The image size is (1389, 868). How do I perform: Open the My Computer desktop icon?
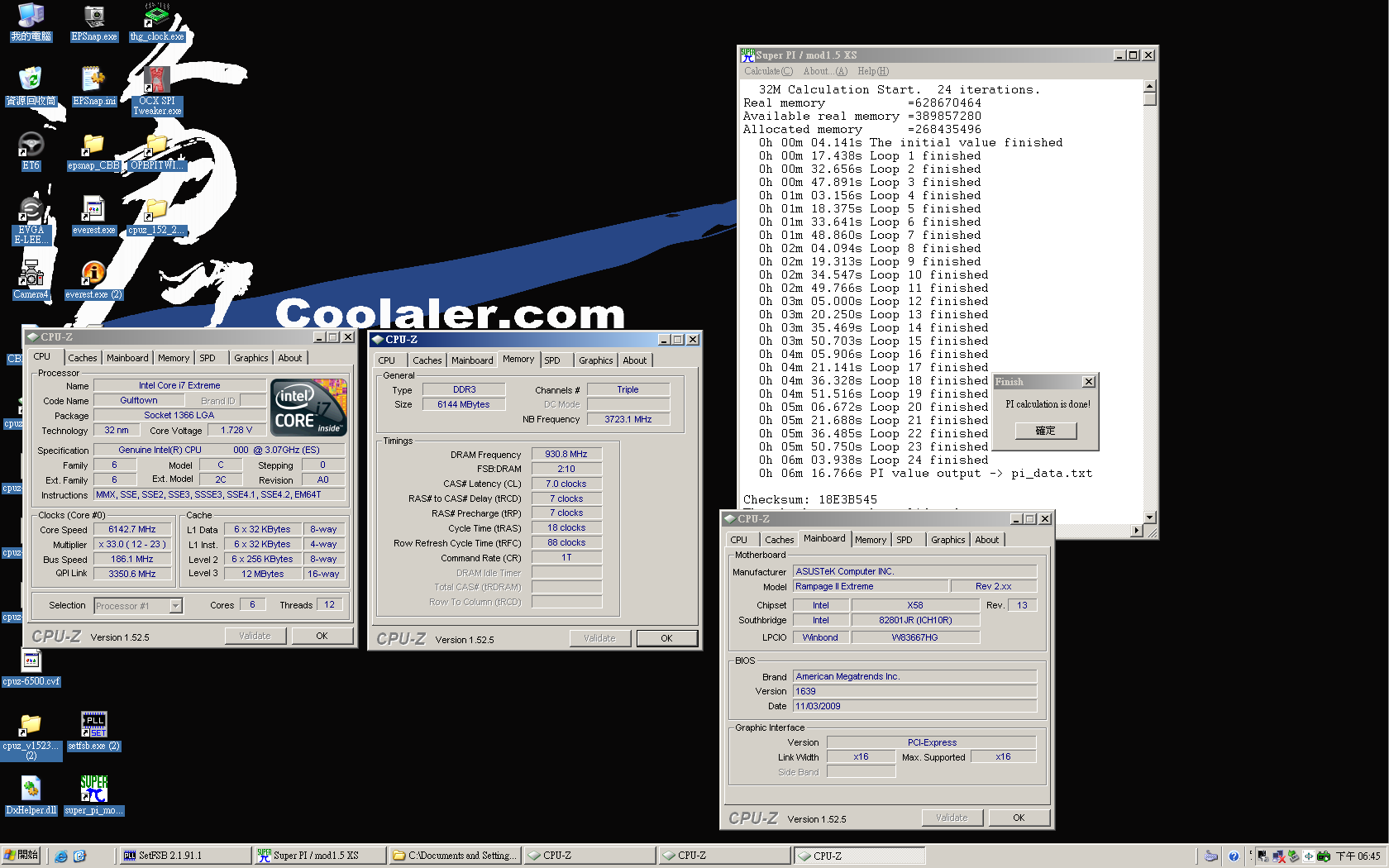31,22
